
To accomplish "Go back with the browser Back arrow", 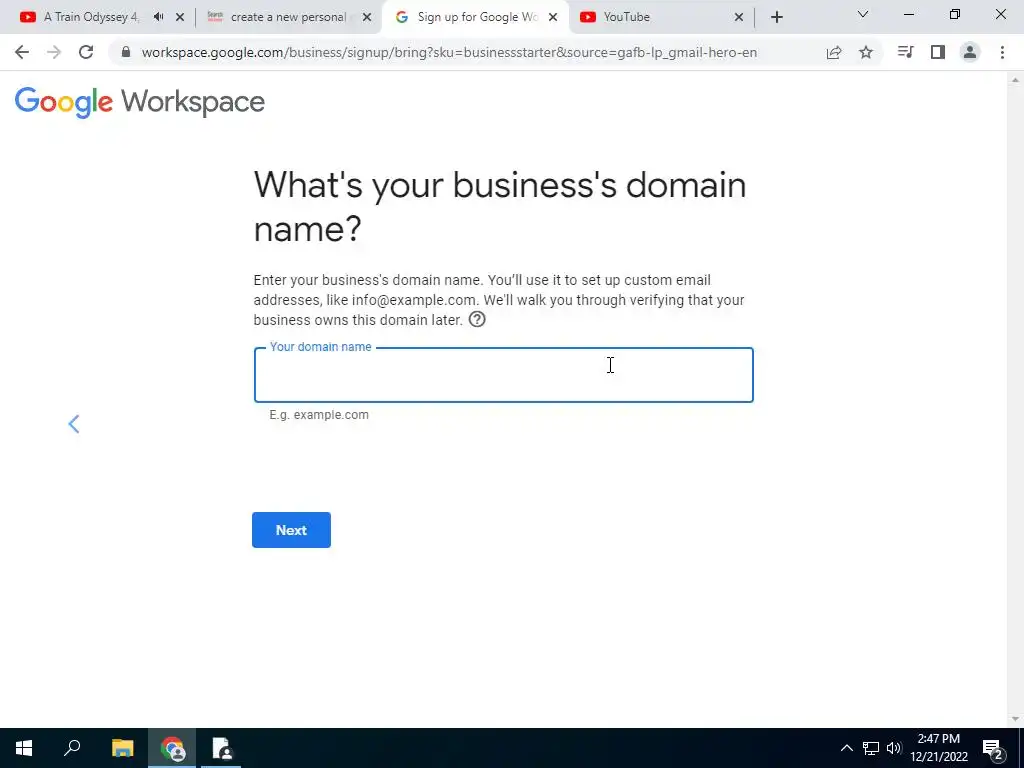I will point(22,52).
